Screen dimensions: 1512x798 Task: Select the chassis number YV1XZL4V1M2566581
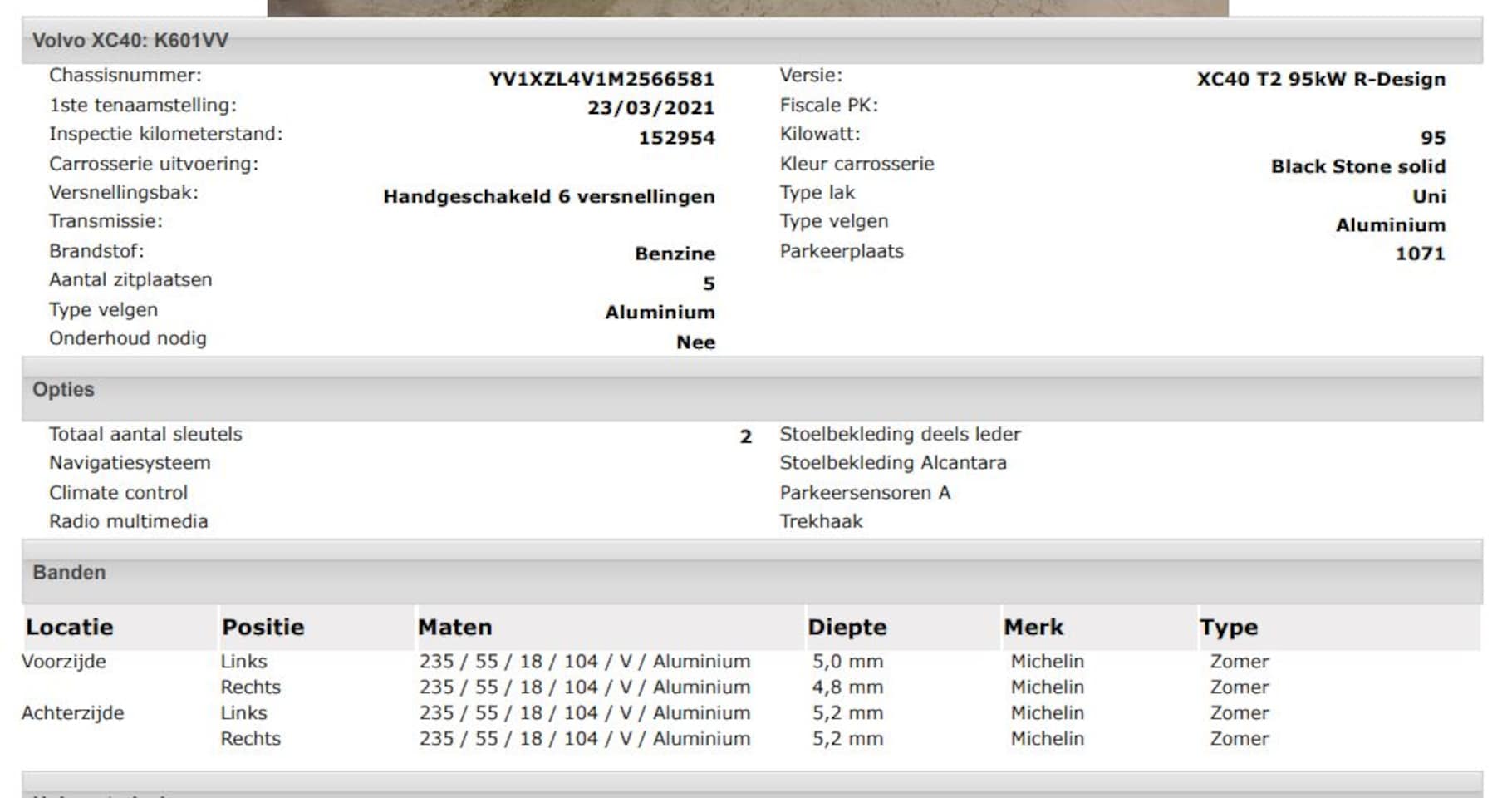601,79
